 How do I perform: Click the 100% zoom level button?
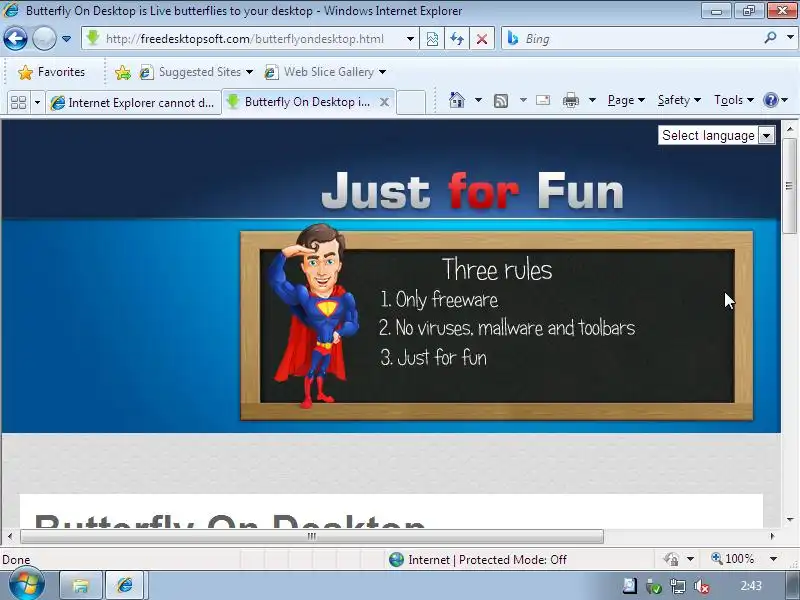click(x=733, y=559)
